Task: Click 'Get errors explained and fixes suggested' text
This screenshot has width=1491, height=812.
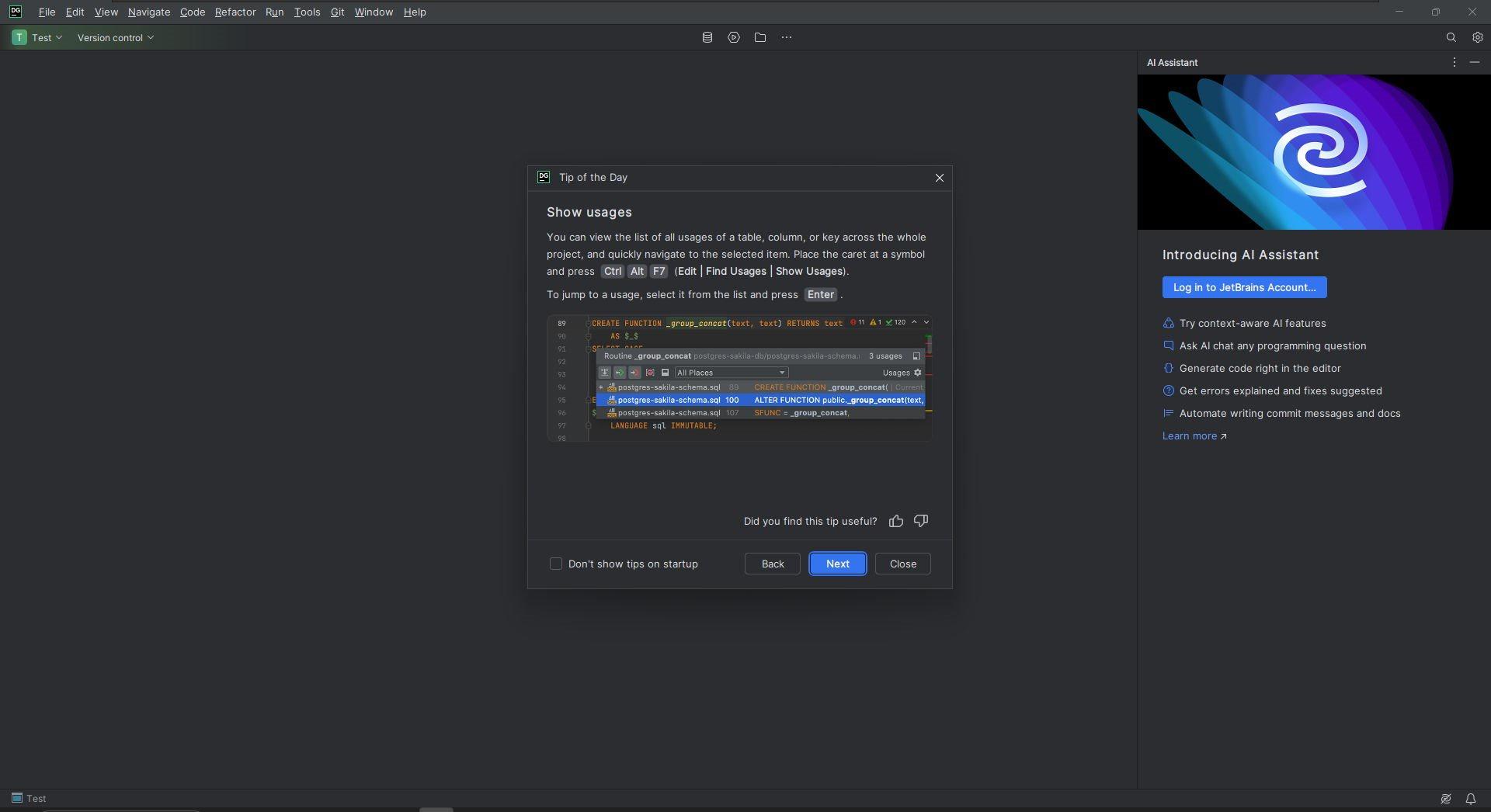Action: 1281,391
